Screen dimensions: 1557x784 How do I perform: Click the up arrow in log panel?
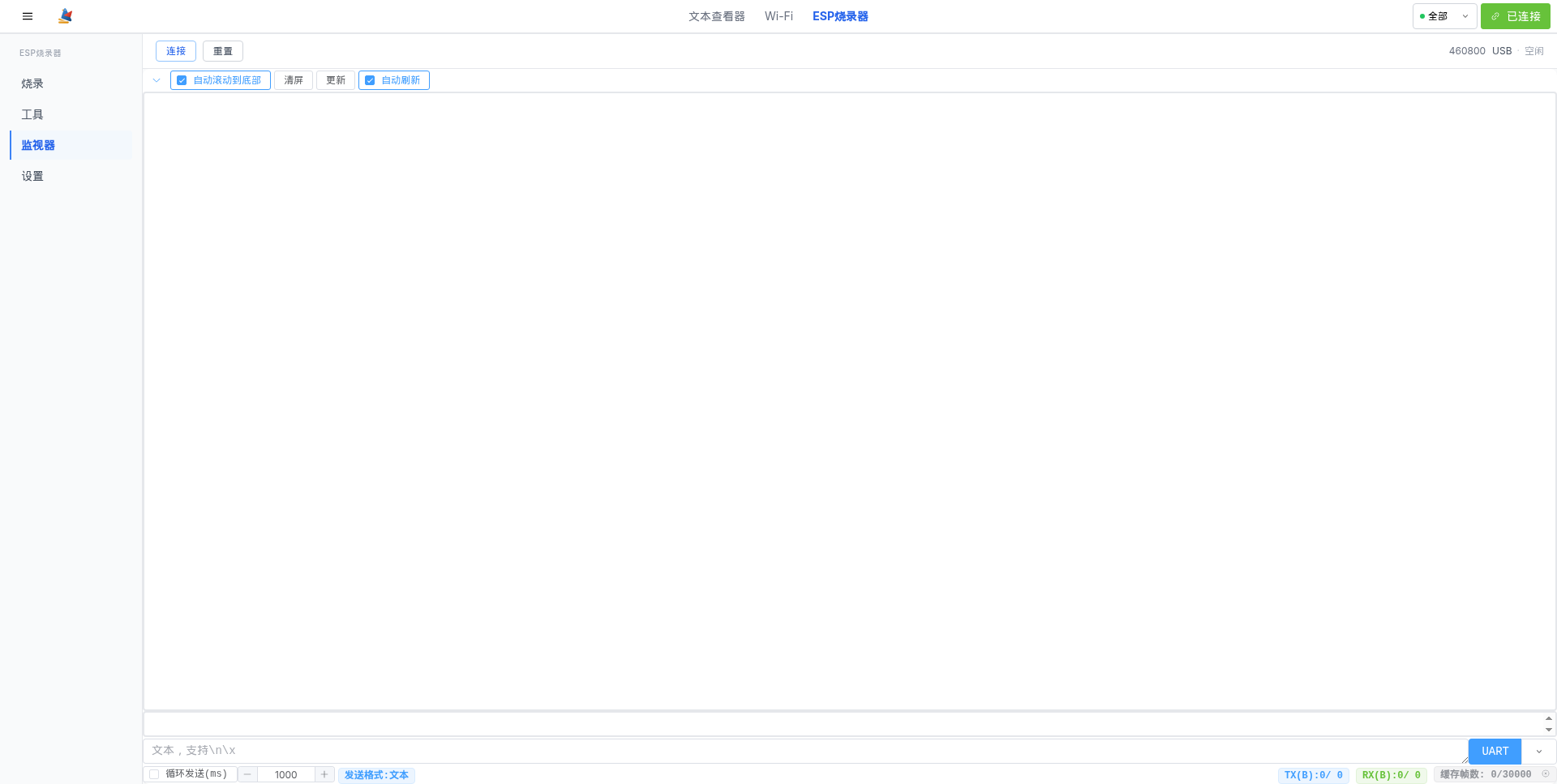pyautogui.click(x=1548, y=718)
